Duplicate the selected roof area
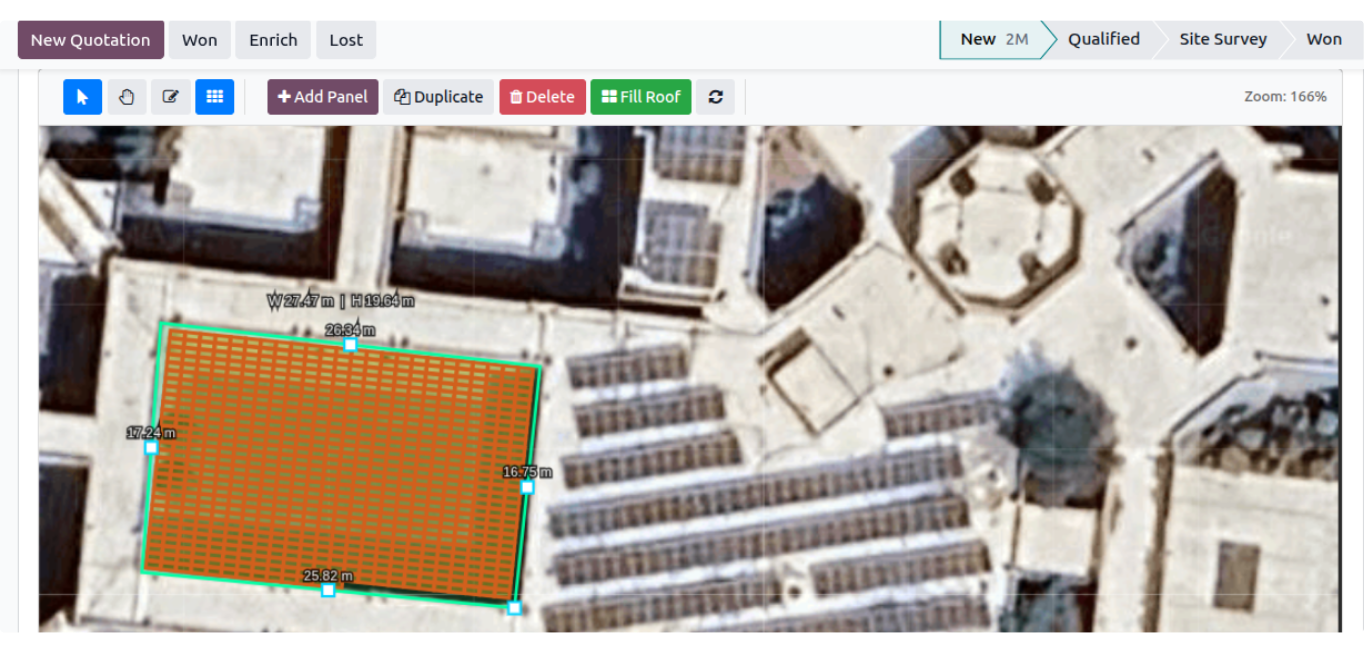 coord(438,97)
